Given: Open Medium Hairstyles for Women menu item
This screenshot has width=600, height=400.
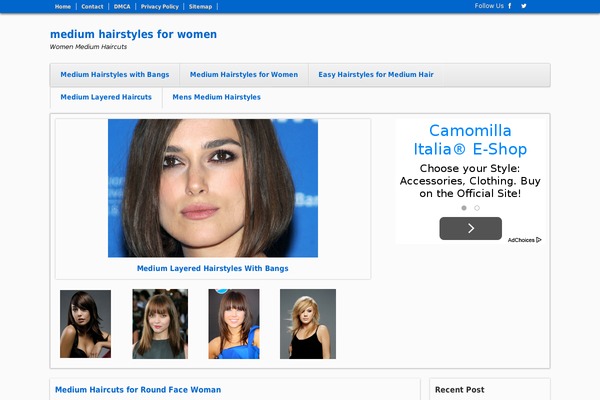Looking at the screenshot, I should [244, 75].
